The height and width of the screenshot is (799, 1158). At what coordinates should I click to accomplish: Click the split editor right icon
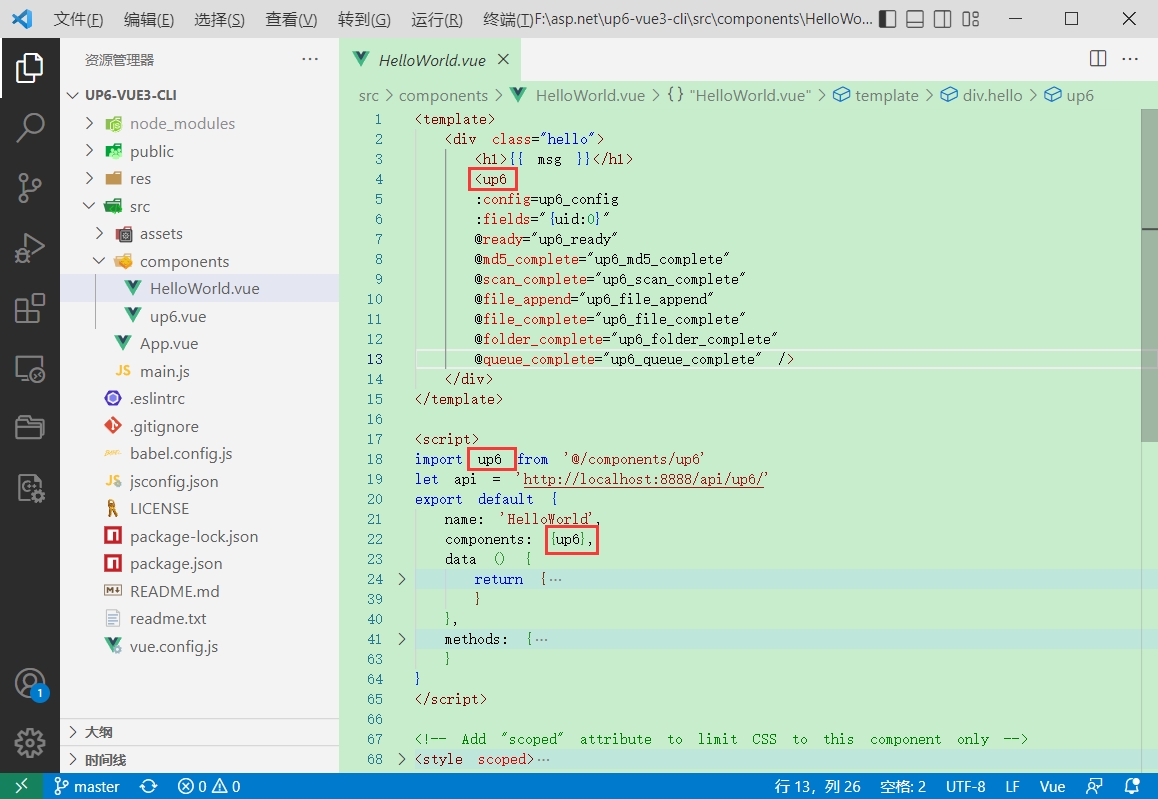coord(1098,59)
